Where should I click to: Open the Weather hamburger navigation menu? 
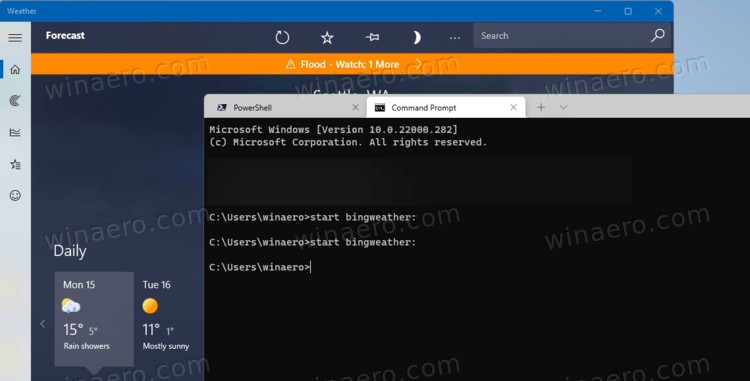[15, 37]
